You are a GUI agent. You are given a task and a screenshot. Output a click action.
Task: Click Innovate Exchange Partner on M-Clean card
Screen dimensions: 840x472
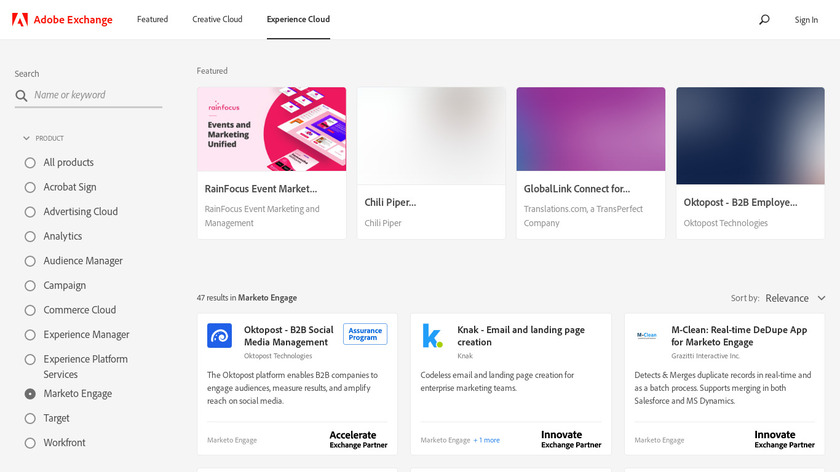(x=784, y=439)
